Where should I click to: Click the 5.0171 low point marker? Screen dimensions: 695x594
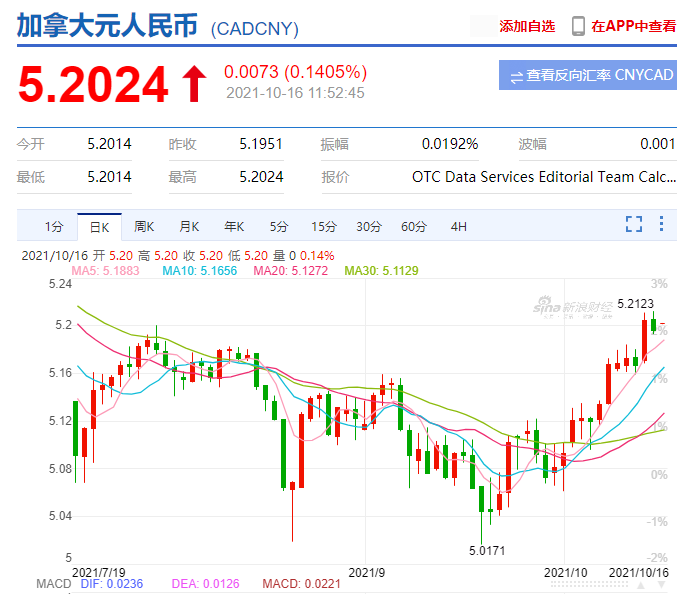488,550
